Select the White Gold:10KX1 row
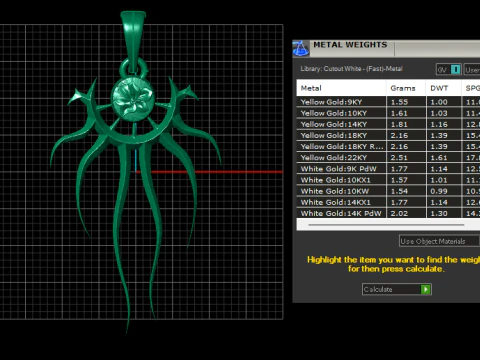The image size is (480, 360). point(388,180)
